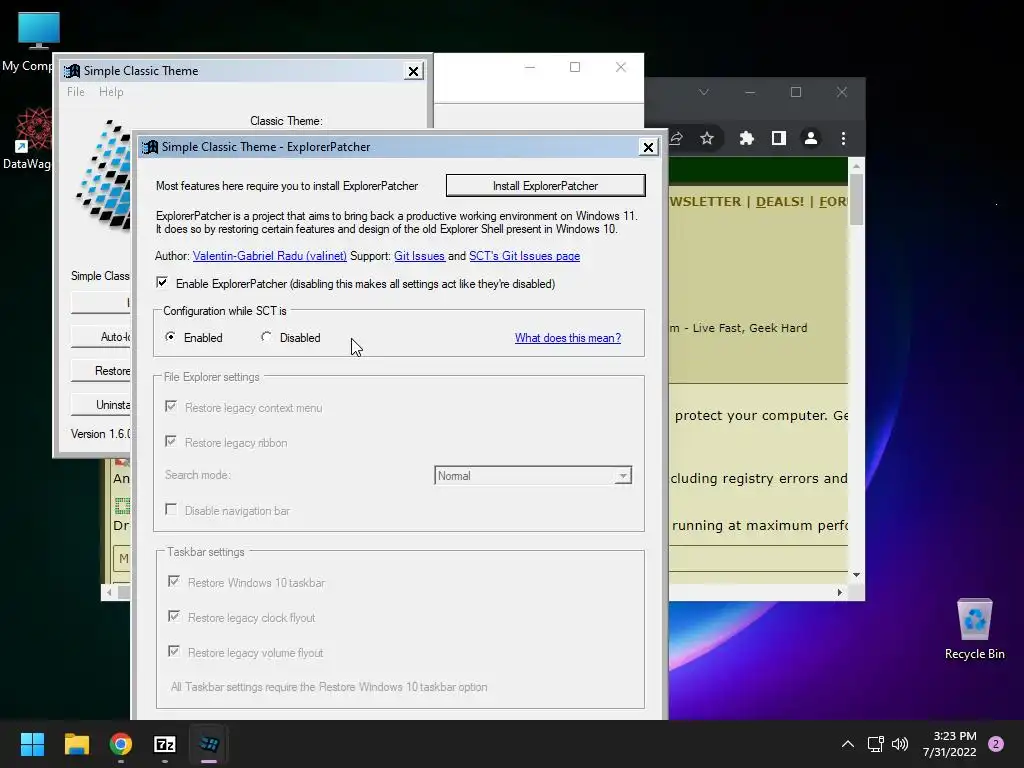Toggle Chrome's side panel icon

click(778, 138)
